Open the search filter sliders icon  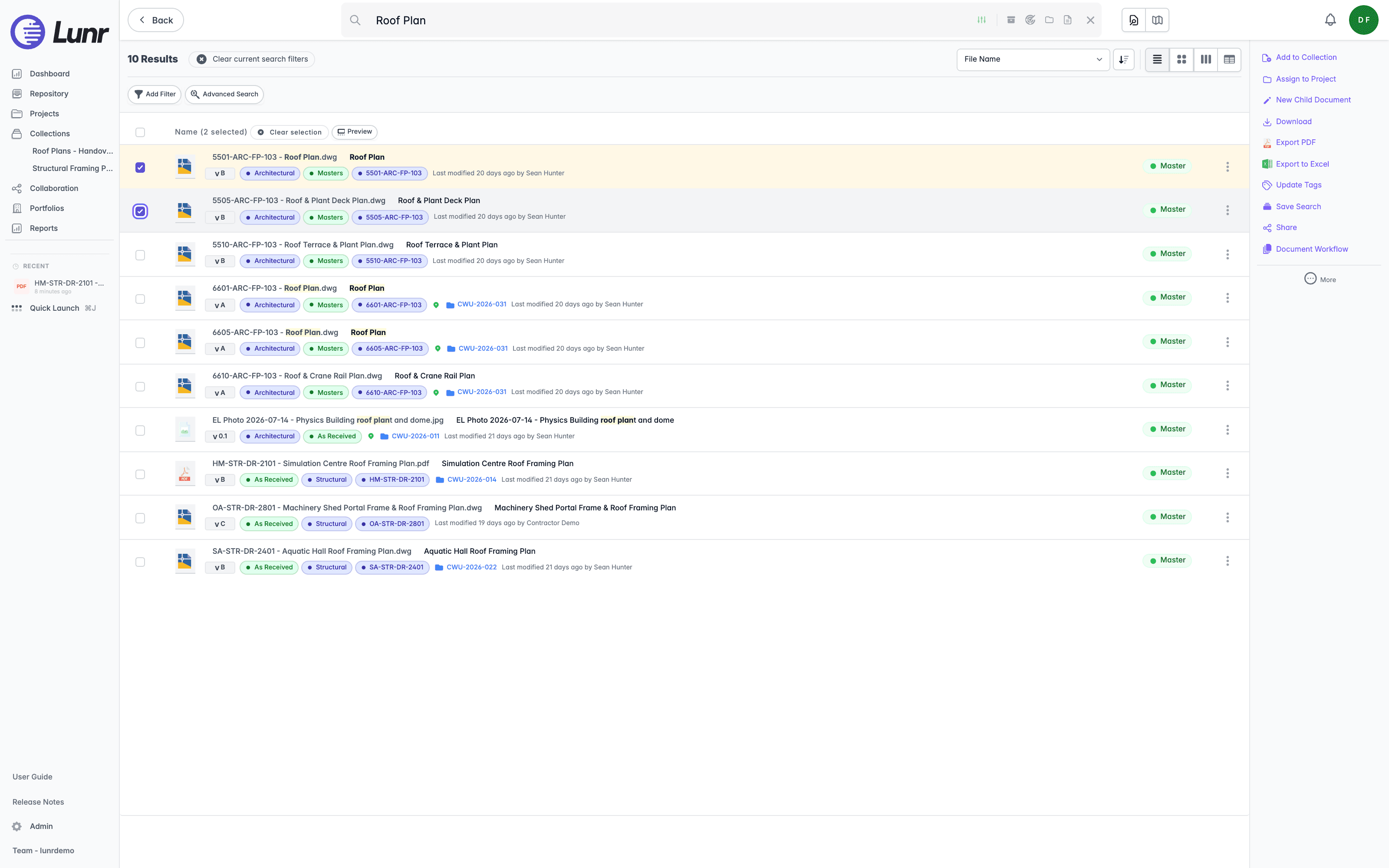coord(981,20)
